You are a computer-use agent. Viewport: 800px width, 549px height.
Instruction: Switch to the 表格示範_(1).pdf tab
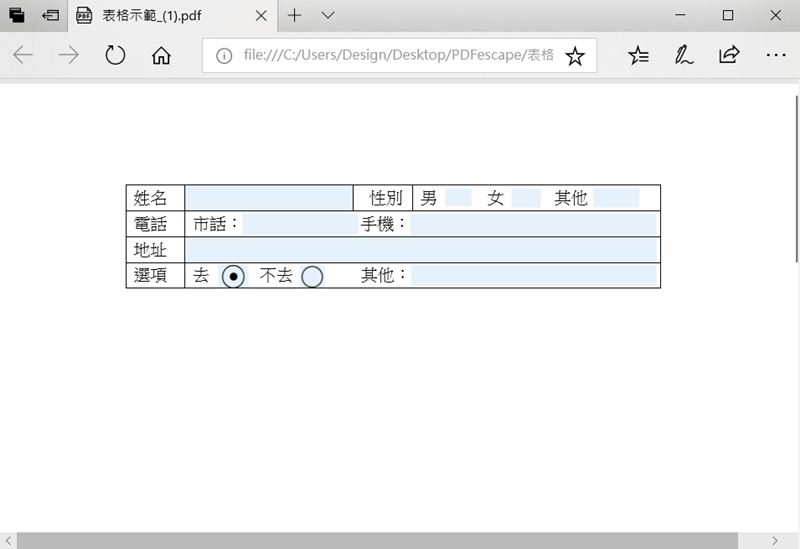point(173,16)
